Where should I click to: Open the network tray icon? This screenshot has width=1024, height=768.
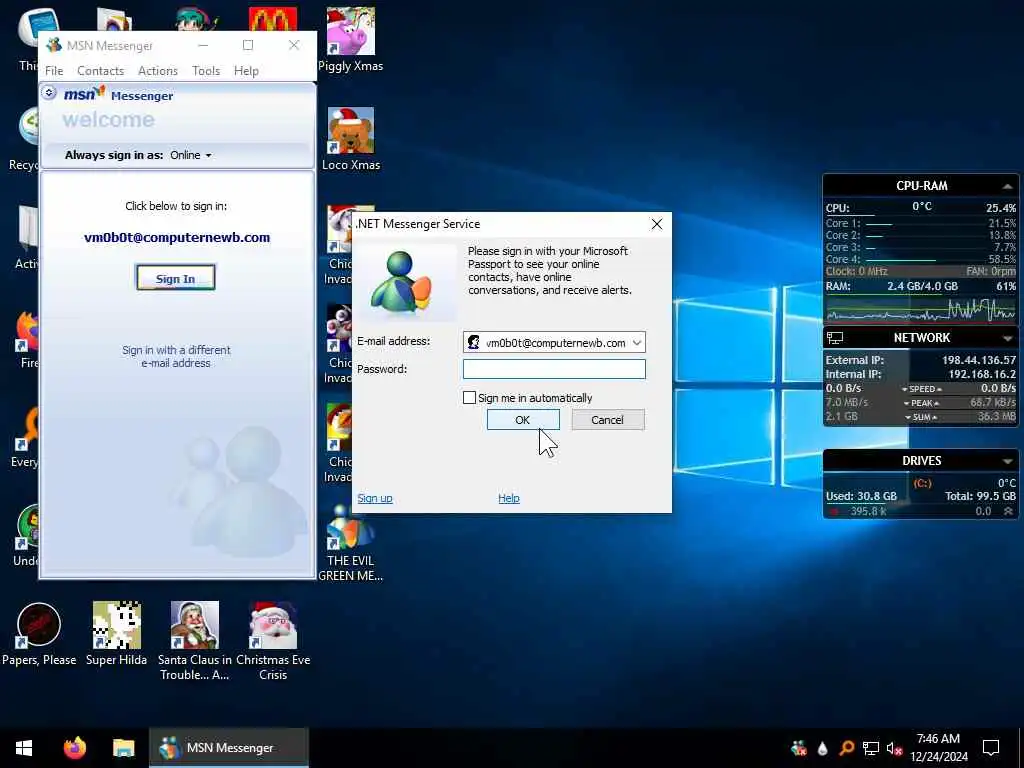pyautogui.click(x=871, y=748)
